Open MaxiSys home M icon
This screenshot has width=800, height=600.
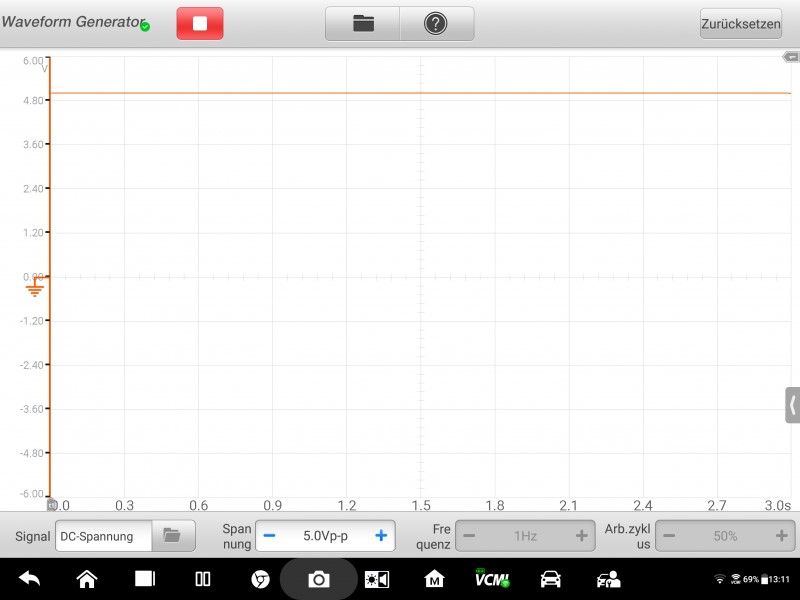(x=434, y=579)
